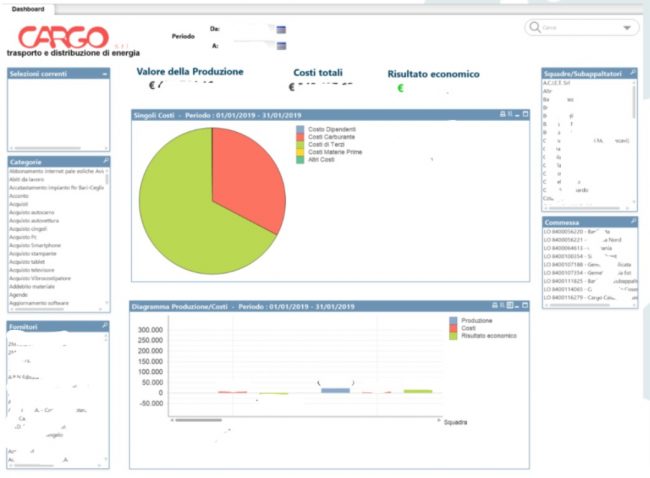Viewport: 650px width, 478px height.
Task: Click the Costo Dipendenti legend color swatch
Action: (x=300, y=130)
